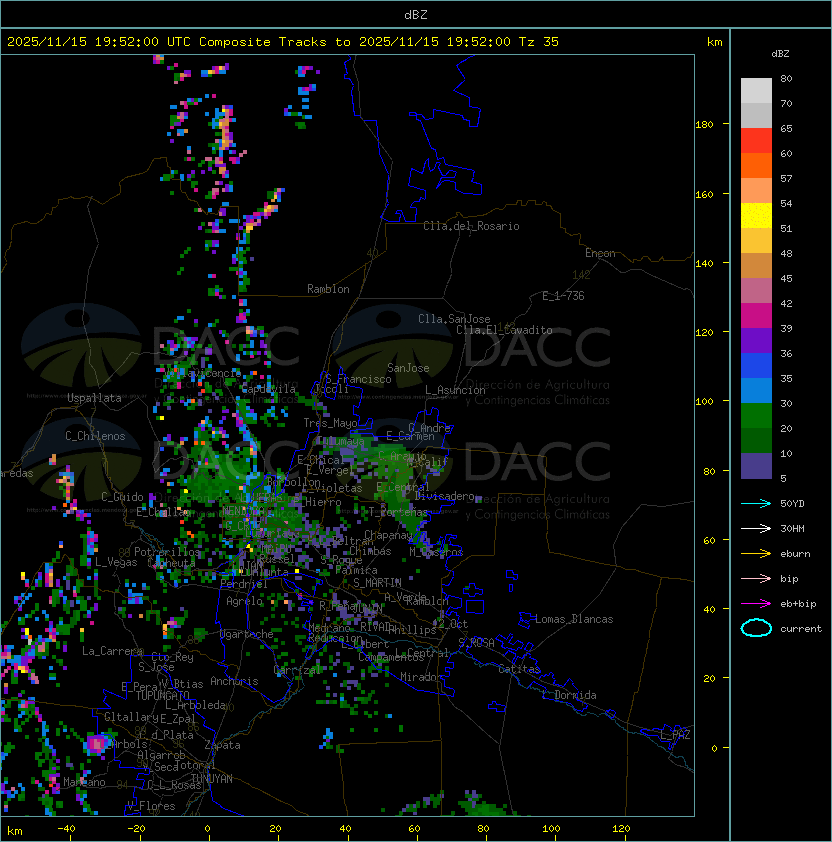Pick the purple 36-39 dBZ swatch
Viewport: 832px width, 842px height.
[x=756, y=340]
